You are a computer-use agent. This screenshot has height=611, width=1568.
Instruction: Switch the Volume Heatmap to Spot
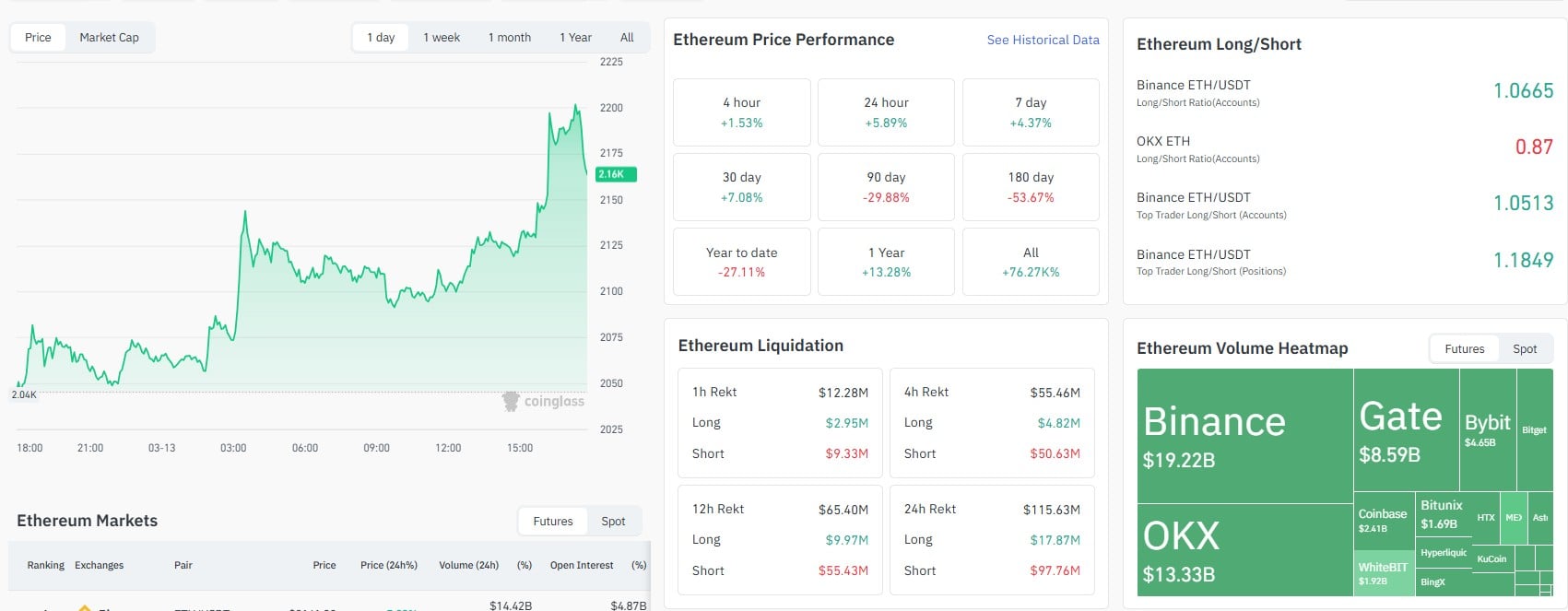[1525, 348]
